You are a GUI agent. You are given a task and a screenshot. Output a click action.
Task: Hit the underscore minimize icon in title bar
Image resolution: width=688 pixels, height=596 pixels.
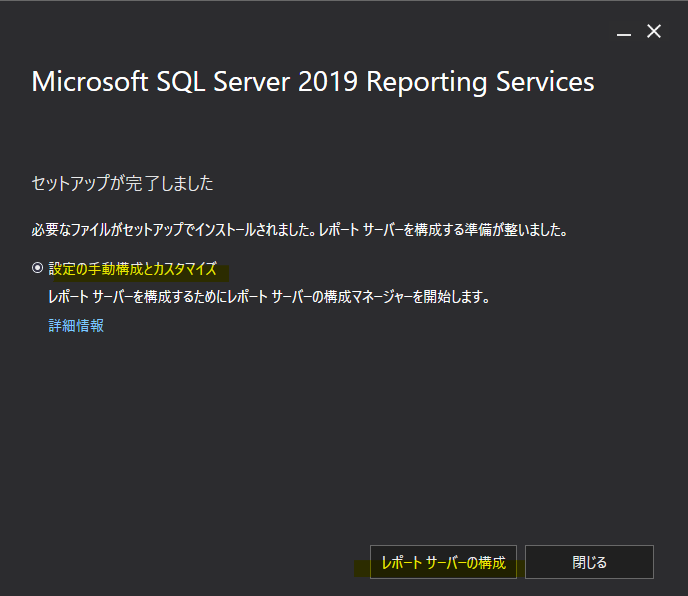[x=624, y=32]
